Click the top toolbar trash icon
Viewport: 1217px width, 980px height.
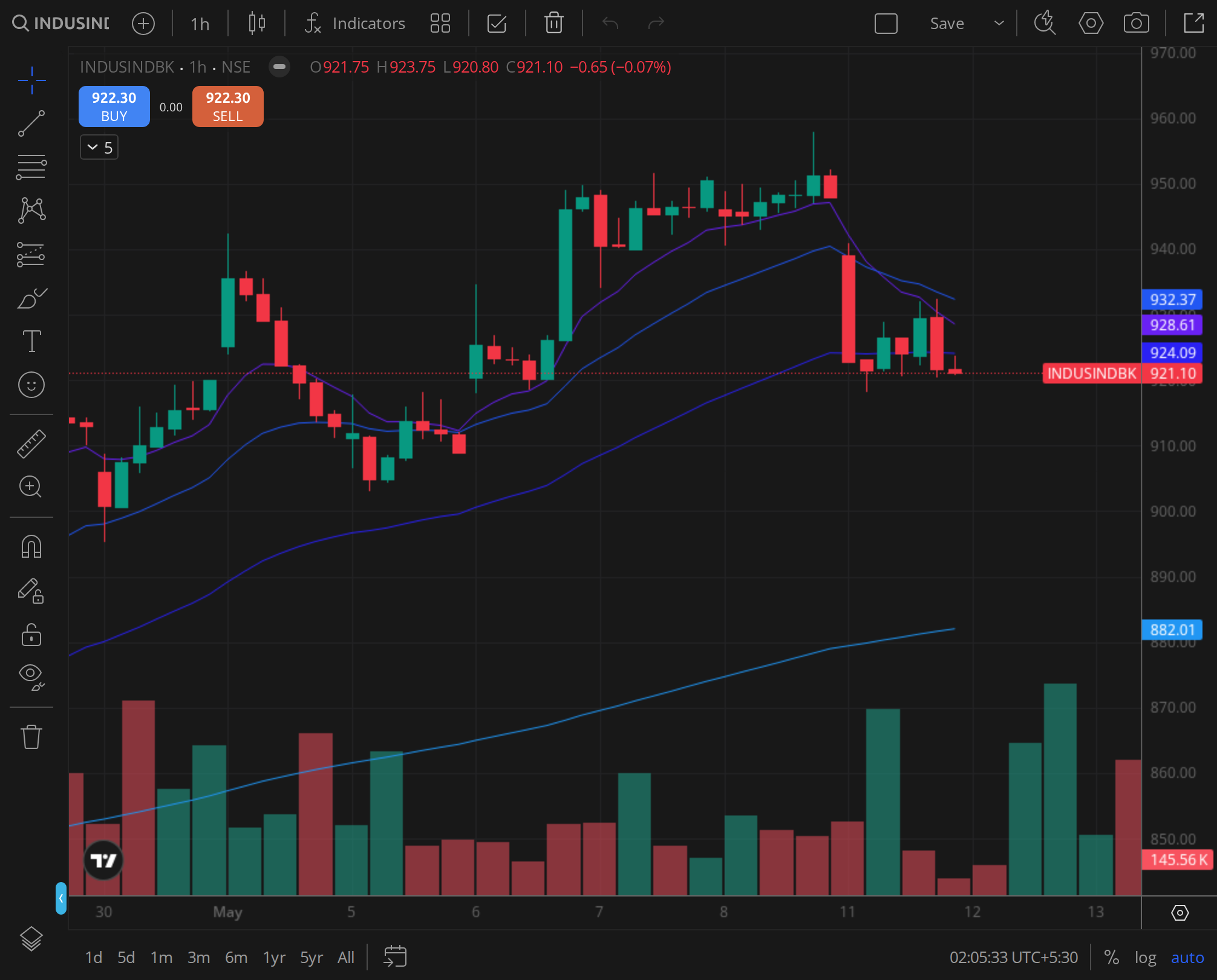(554, 24)
